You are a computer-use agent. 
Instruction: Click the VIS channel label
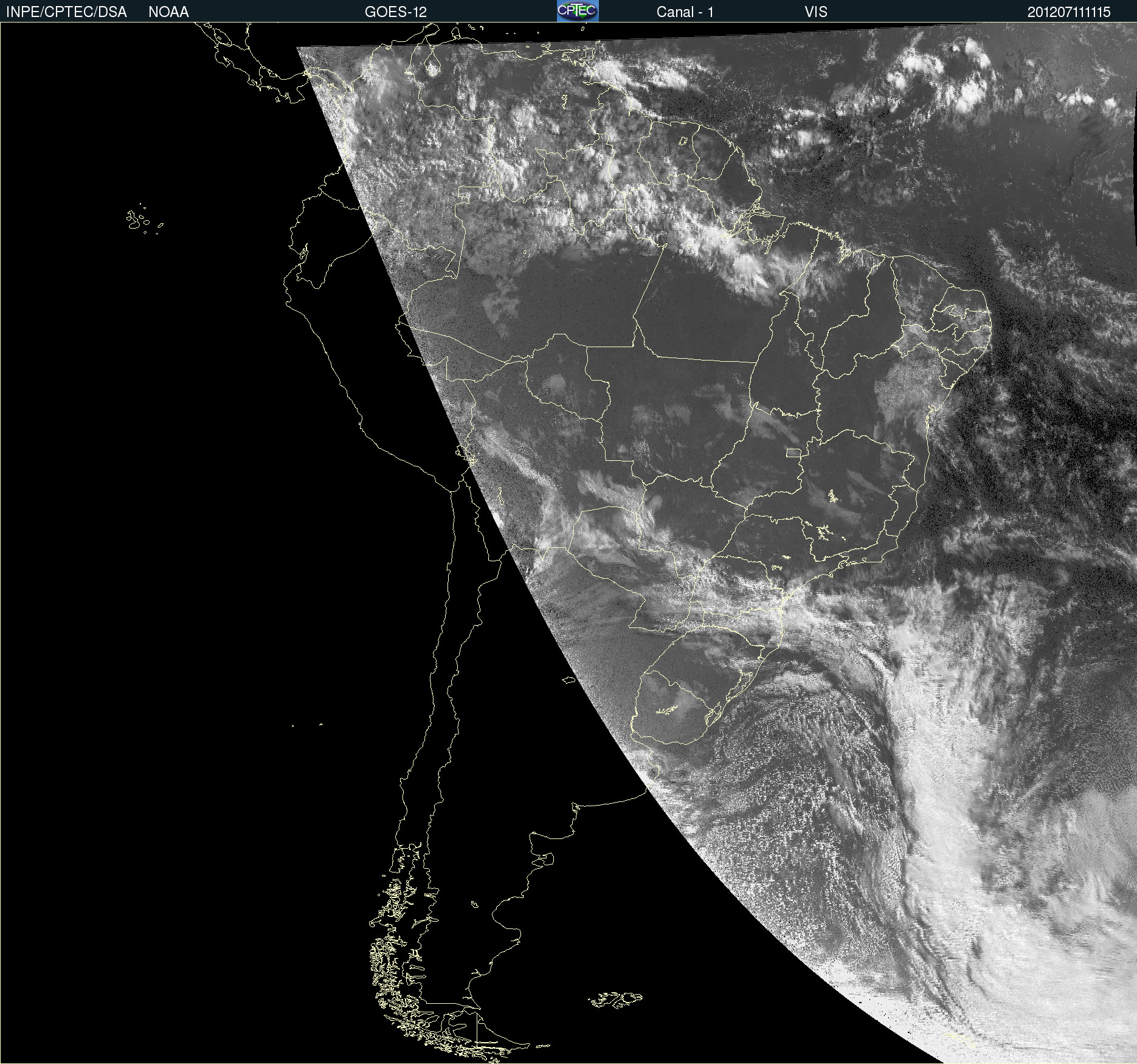coord(816,12)
